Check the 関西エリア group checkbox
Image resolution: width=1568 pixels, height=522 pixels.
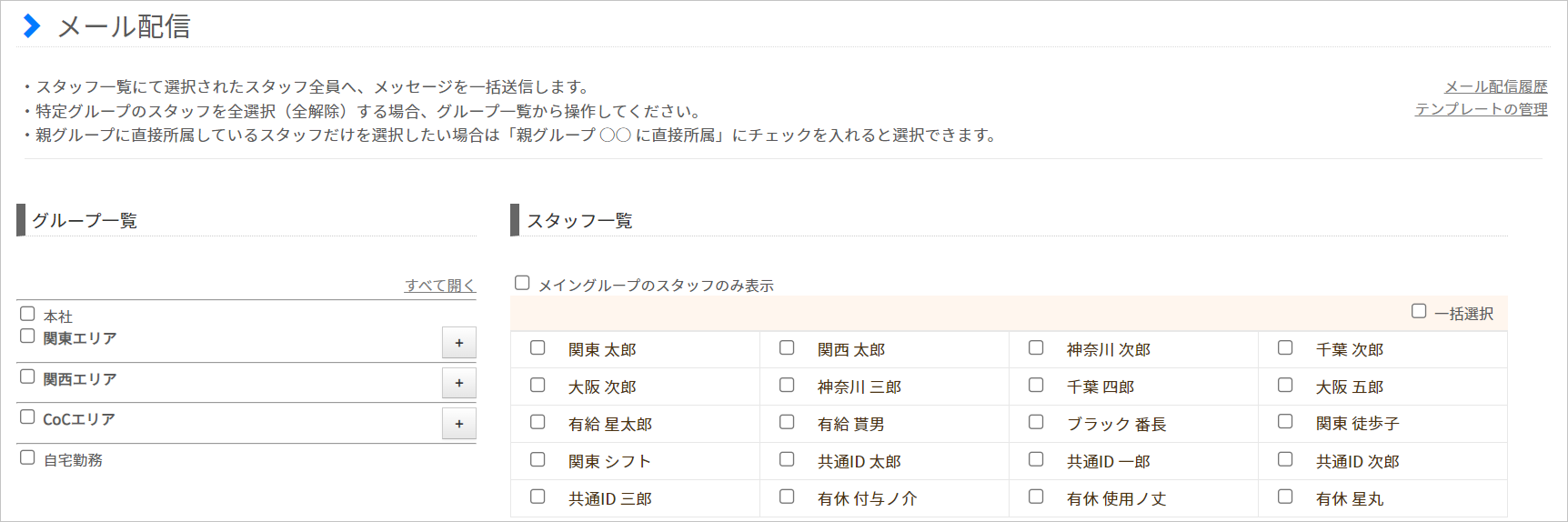(28, 376)
